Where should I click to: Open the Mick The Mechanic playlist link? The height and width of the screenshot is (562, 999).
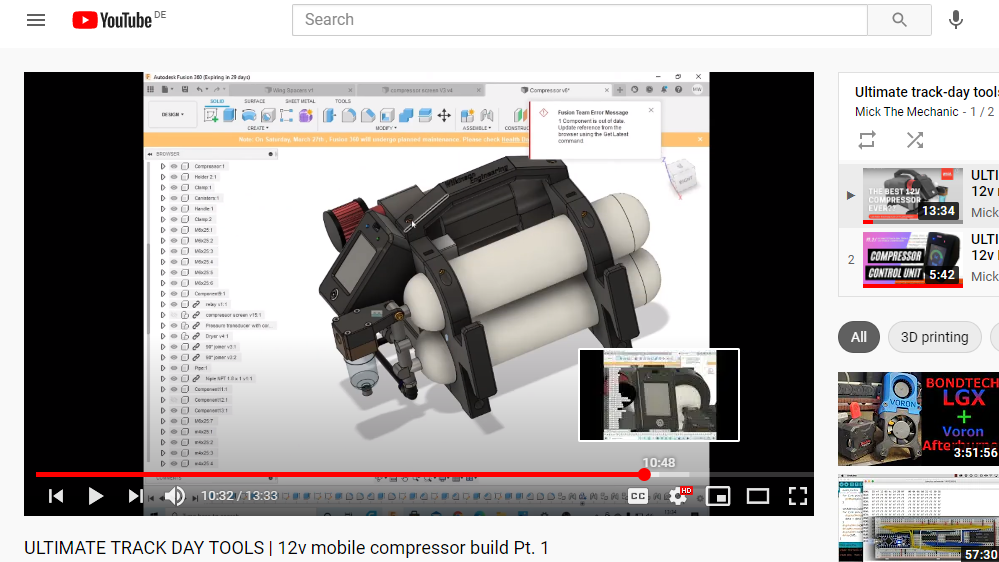pyautogui.click(x=906, y=112)
